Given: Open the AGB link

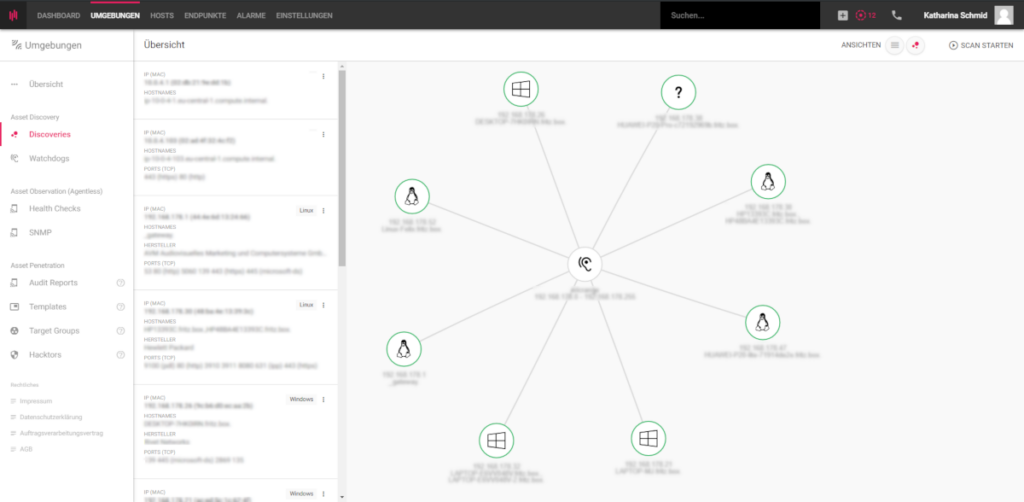Looking at the screenshot, I should [x=26, y=449].
